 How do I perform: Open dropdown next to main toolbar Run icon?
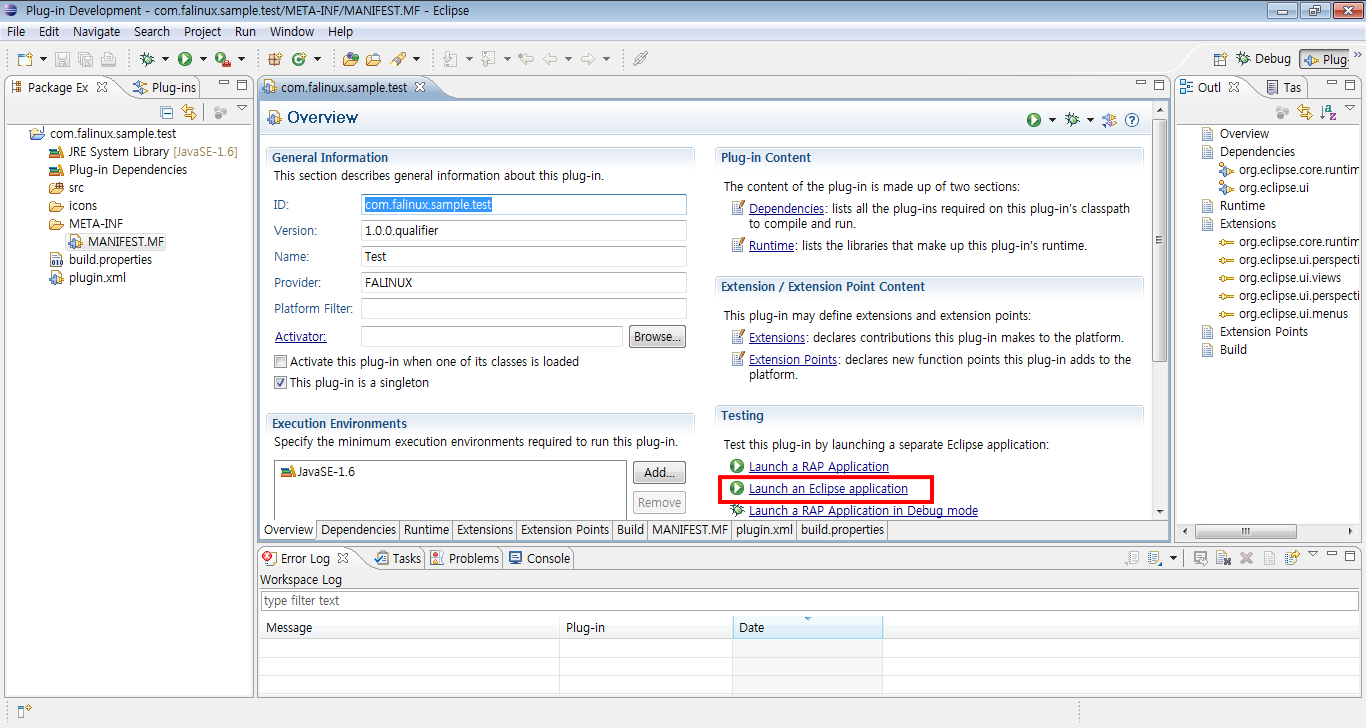(203, 59)
